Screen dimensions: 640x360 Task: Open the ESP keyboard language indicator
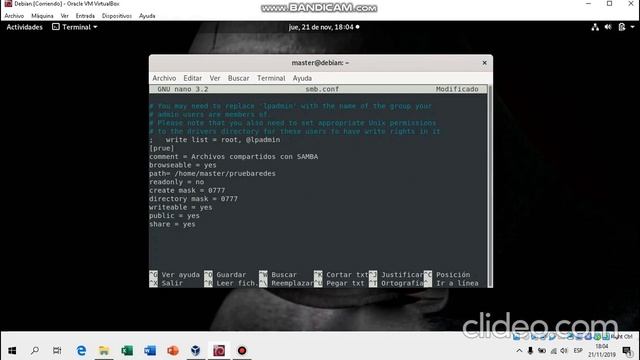pyautogui.click(x=578, y=351)
